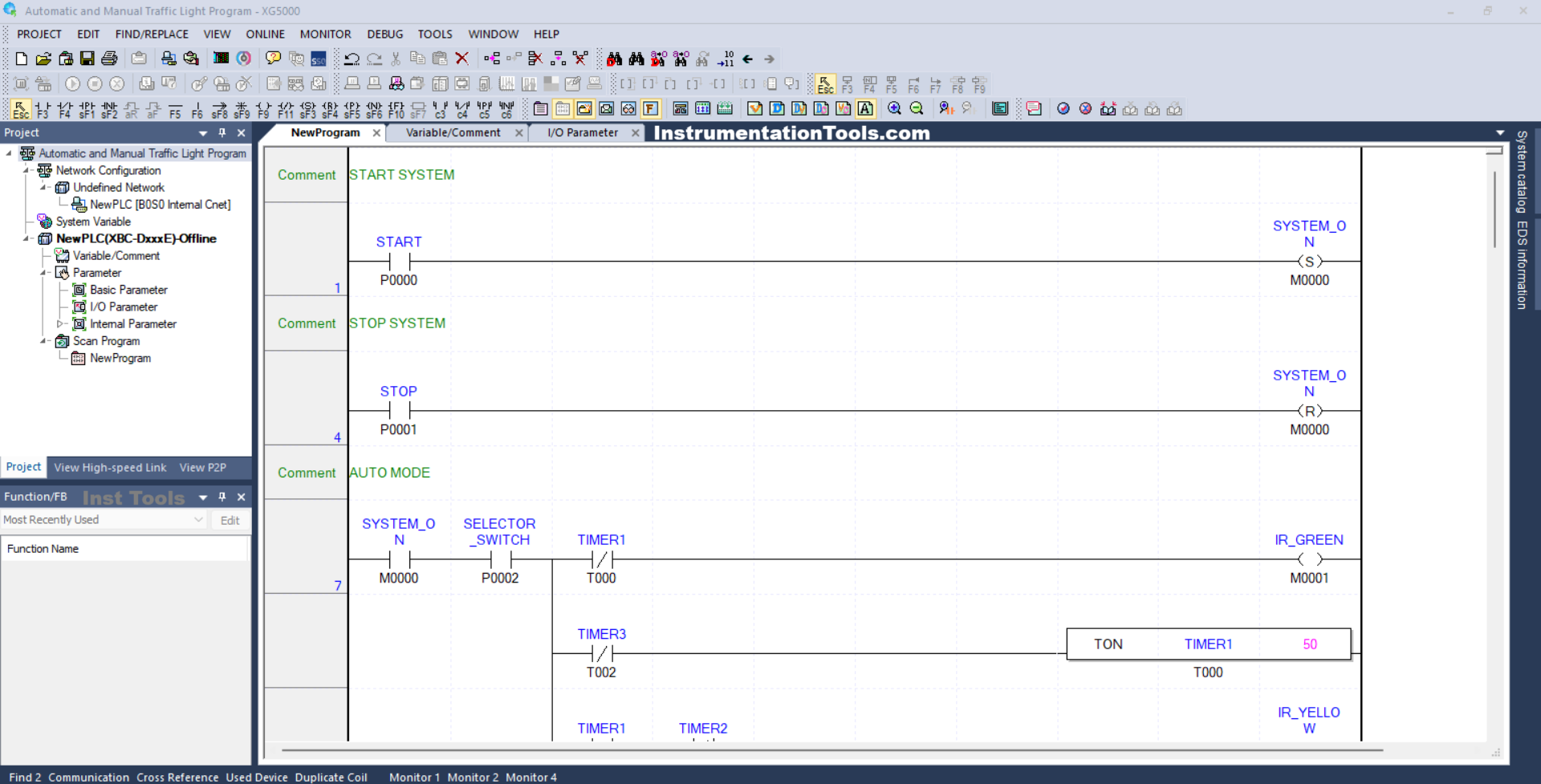Save the project with floppy disk icon
This screenshot has width=1541, height=784.
point(87,59)
